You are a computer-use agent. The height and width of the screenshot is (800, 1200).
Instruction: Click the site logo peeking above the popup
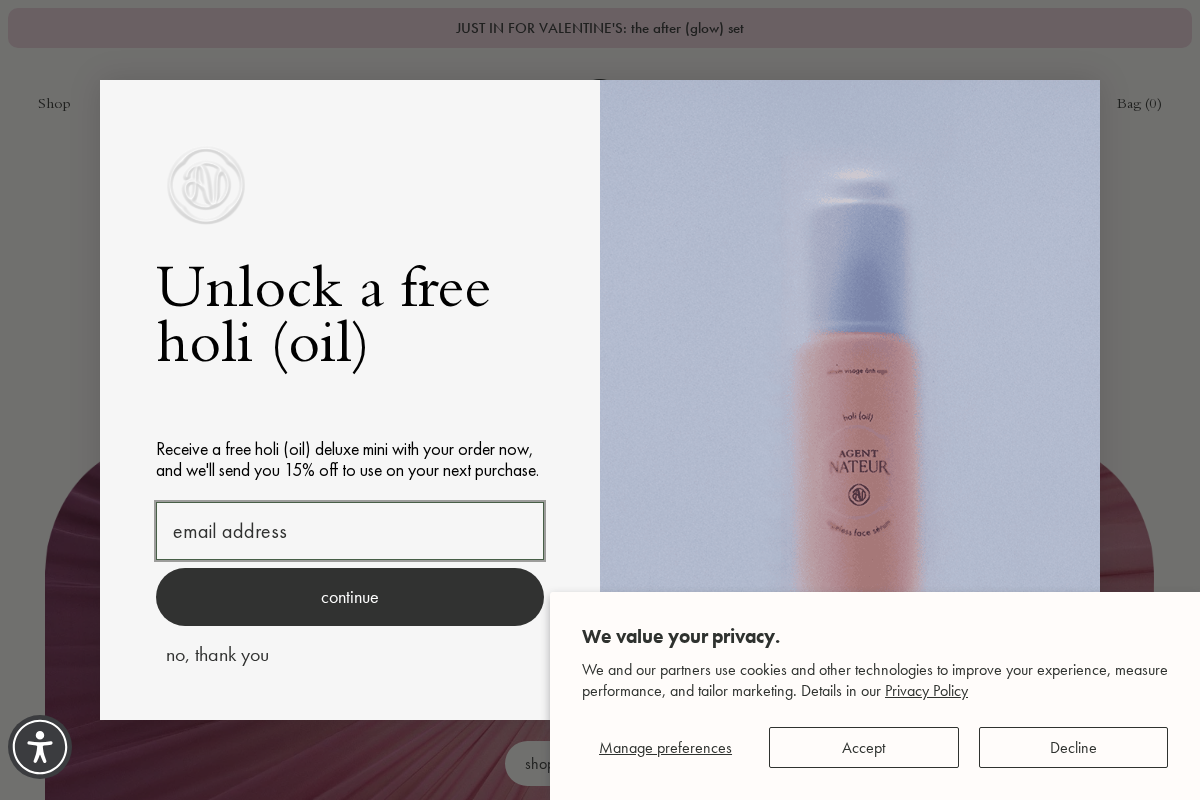coord(600,78)
